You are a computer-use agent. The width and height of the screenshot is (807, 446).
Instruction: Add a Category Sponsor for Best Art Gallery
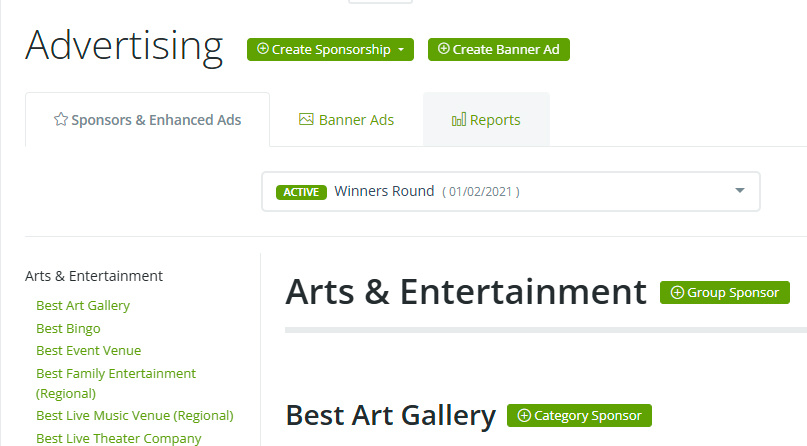[580, 415]
